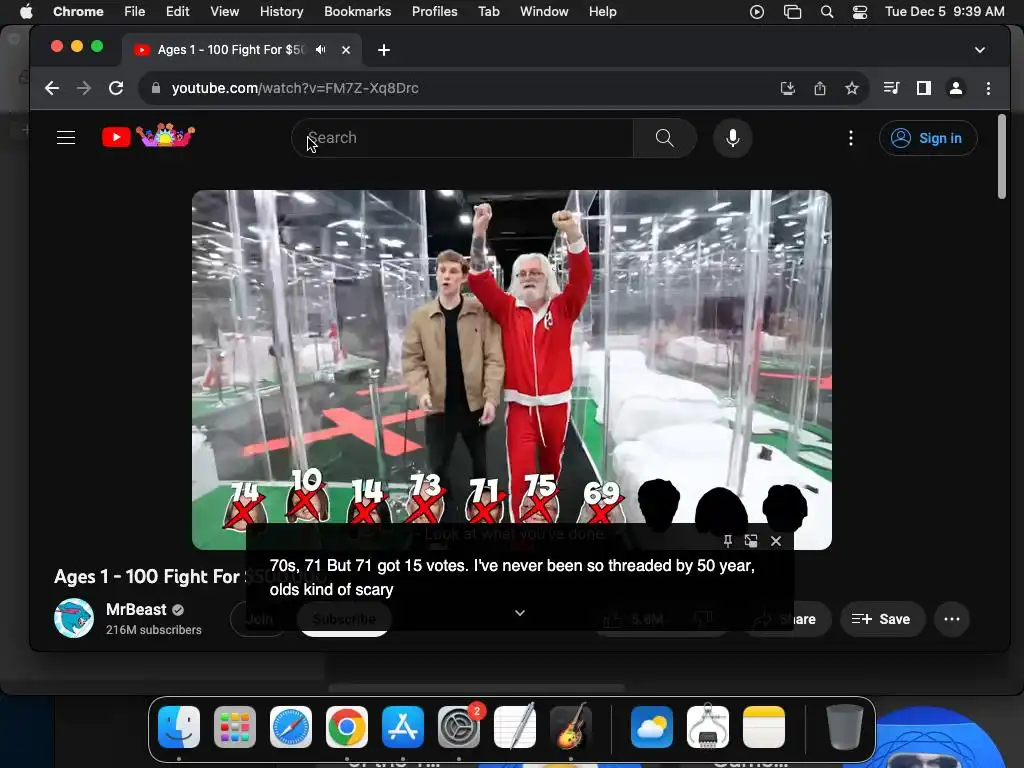1024x768 pixels.
Task: Open the Apple menu
Action: 25,12
